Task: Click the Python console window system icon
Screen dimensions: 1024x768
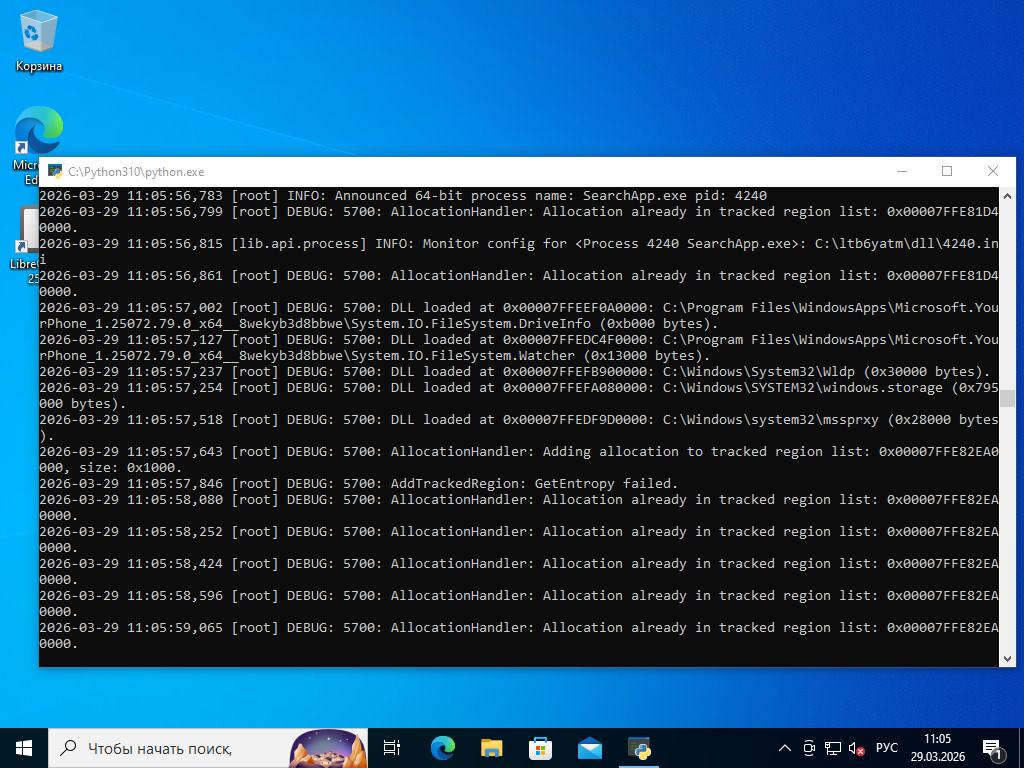Action: (56, 171)
